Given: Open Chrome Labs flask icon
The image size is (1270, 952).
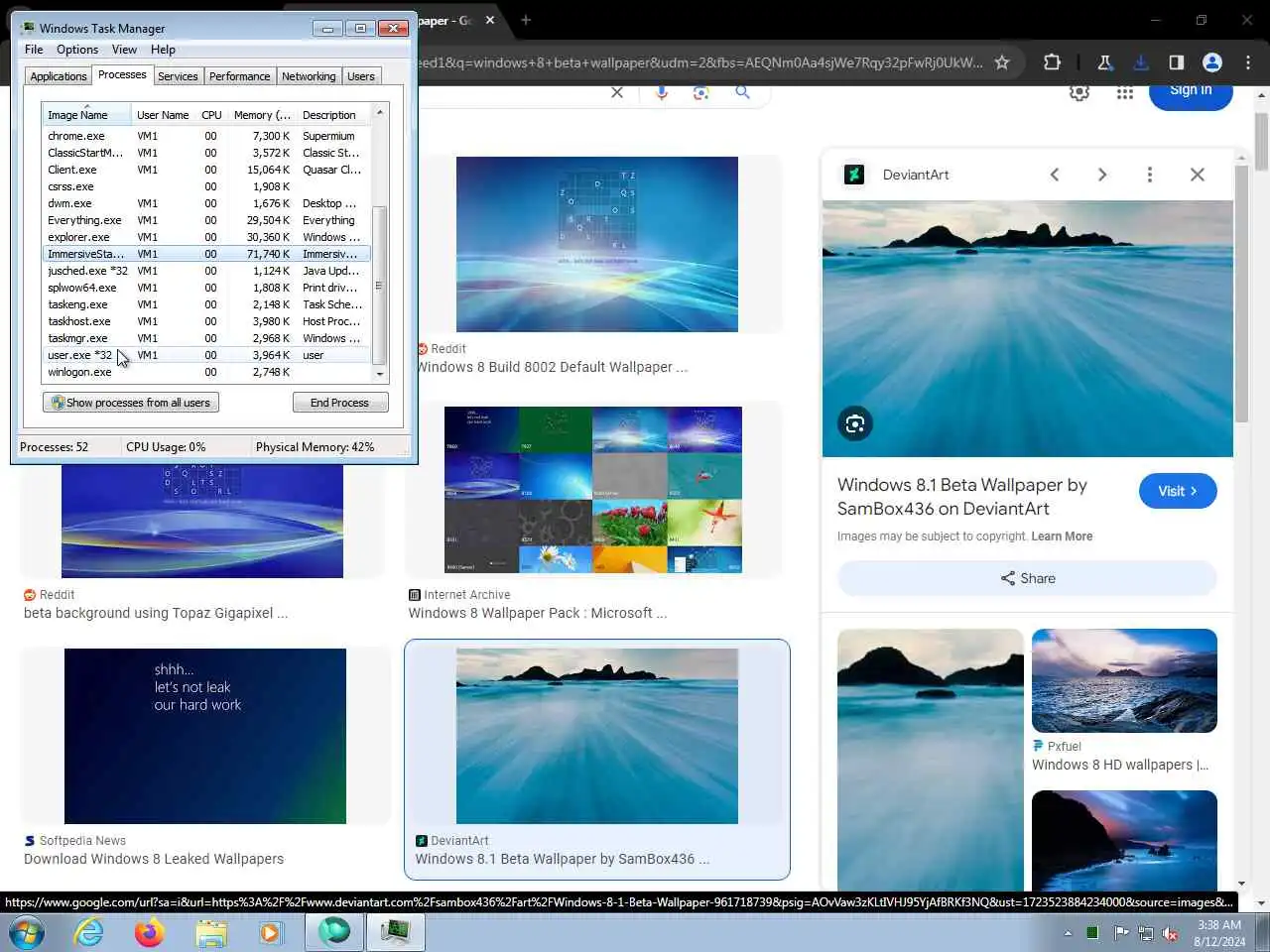Looking at the screenshot, I should pyautogui.click(x=1104, y=62).
